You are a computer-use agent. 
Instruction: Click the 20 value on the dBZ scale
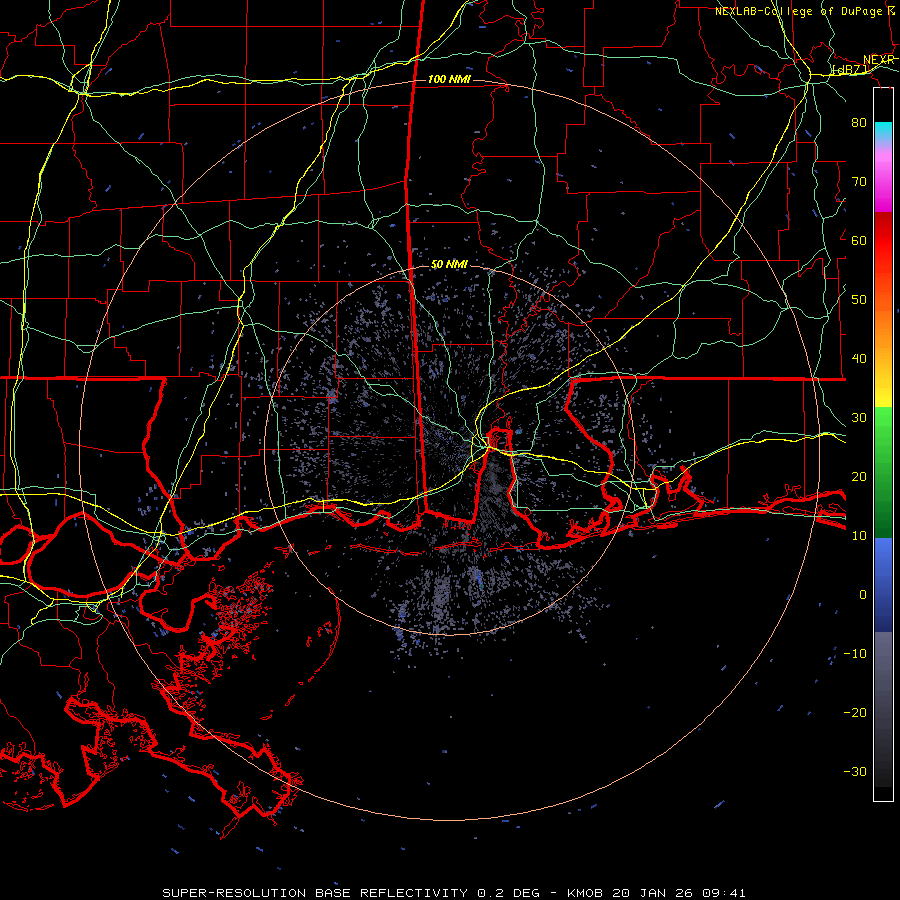(x=859, y=476)
